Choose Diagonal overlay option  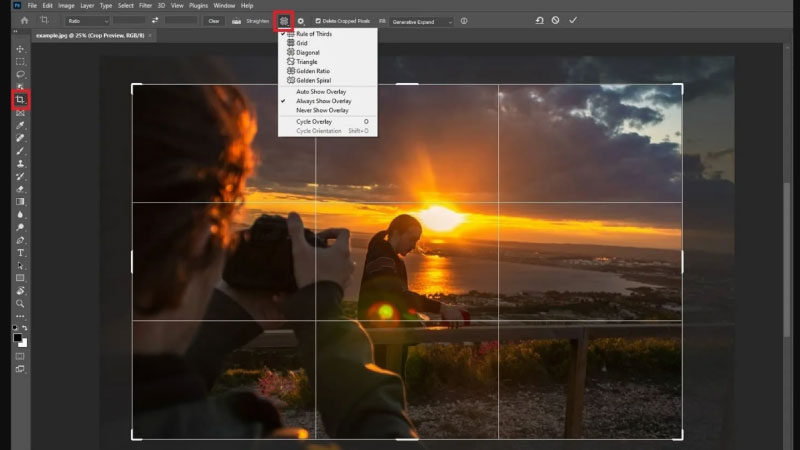coord(328,53)
